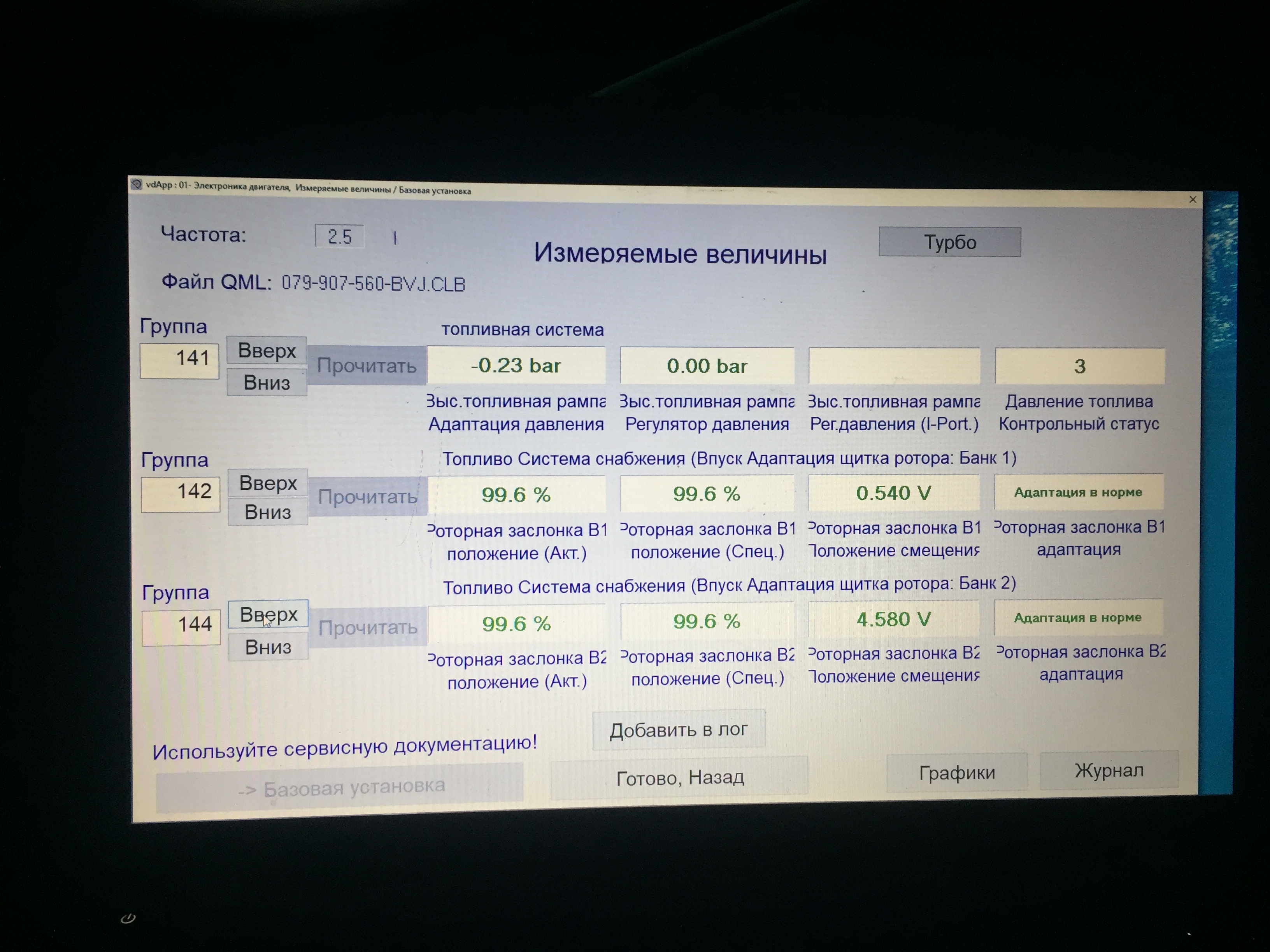Screen dimensions: 1270x952
Task: Click Вниз for group 144
Action: point(268,647)
